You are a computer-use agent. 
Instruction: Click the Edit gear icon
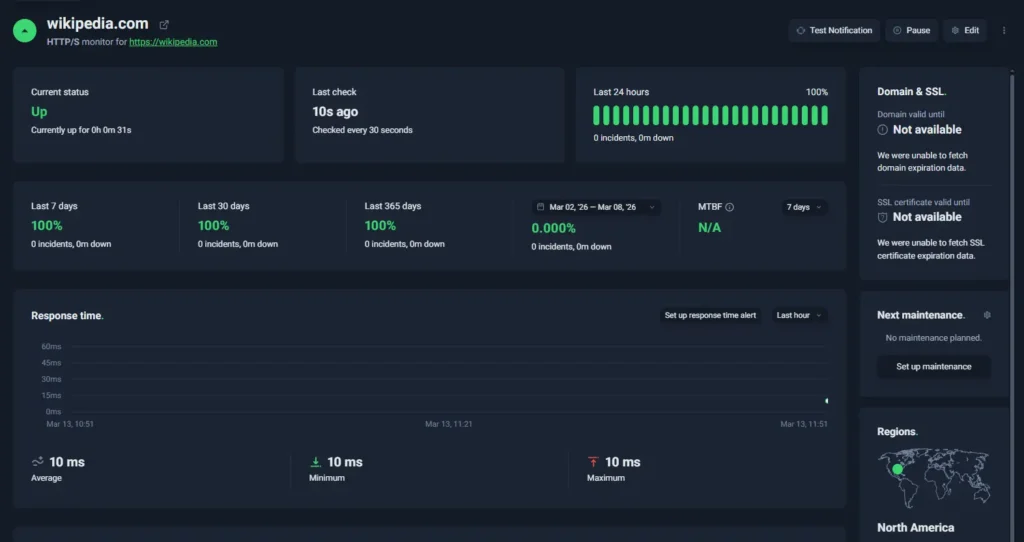[x=955, y=31]
